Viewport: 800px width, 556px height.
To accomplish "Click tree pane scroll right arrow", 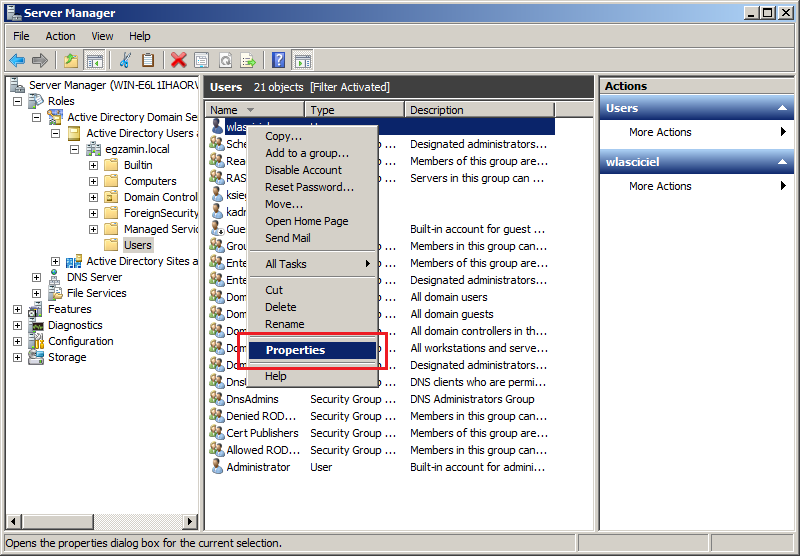I will (x=190, y=522).
